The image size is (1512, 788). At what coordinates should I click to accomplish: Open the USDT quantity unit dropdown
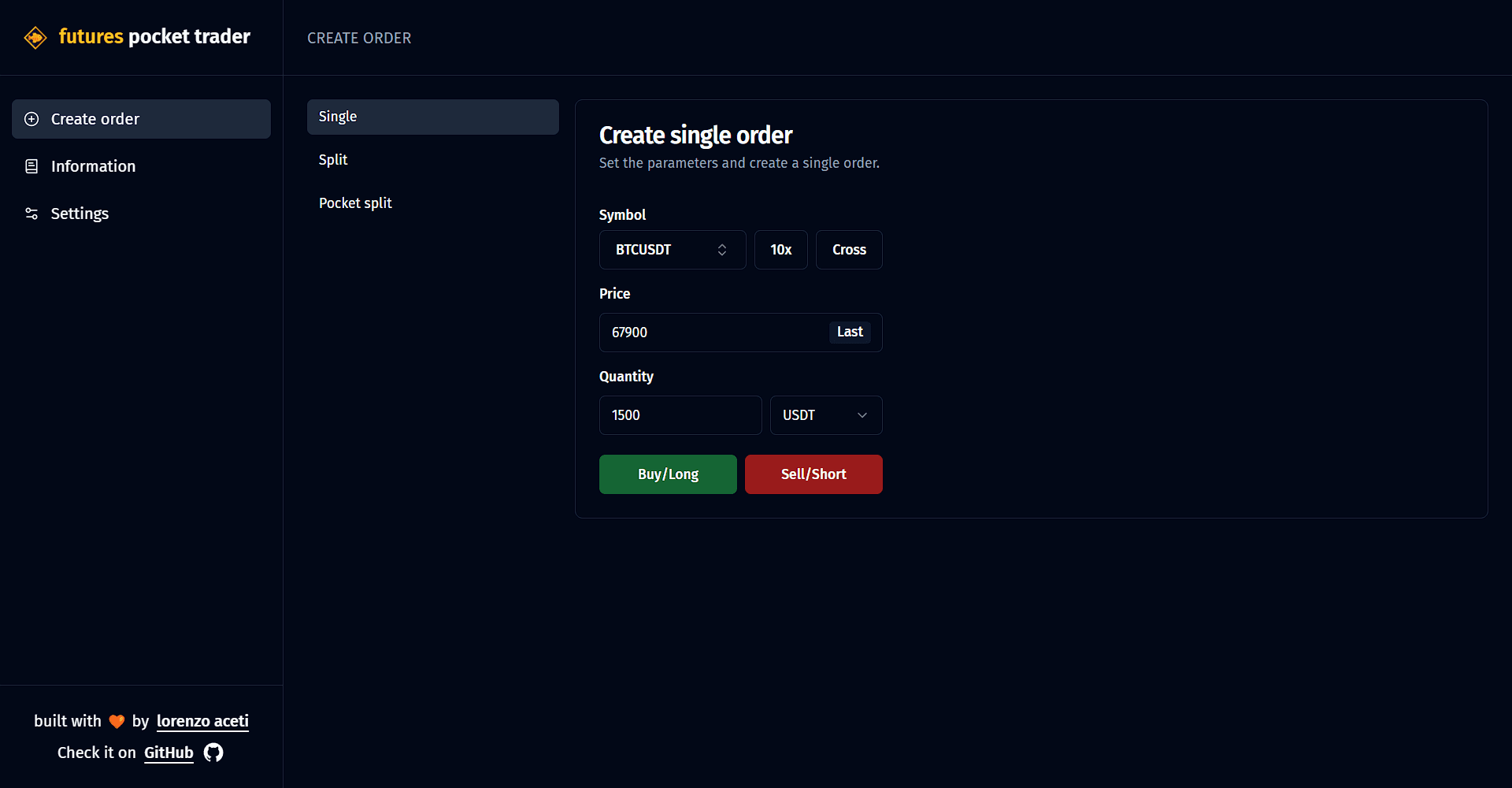825,414
